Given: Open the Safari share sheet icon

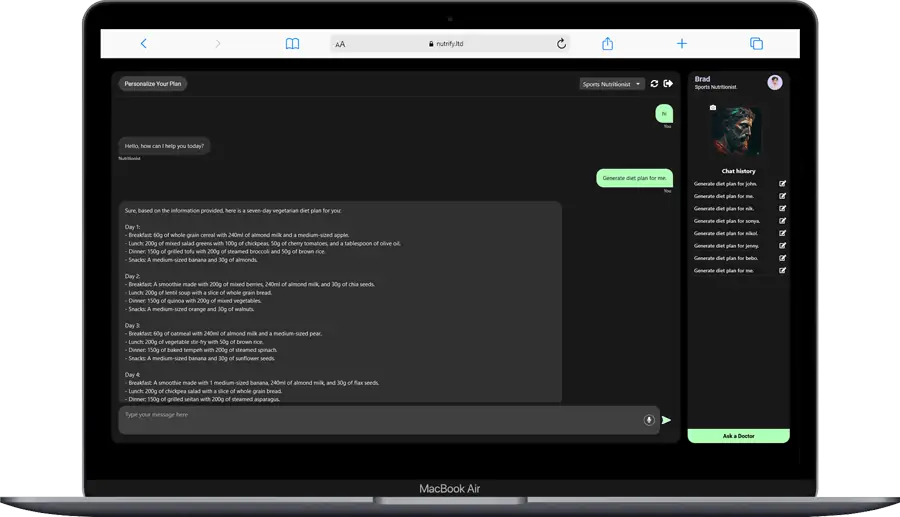Looking at the screenshot, I should 607,44.
